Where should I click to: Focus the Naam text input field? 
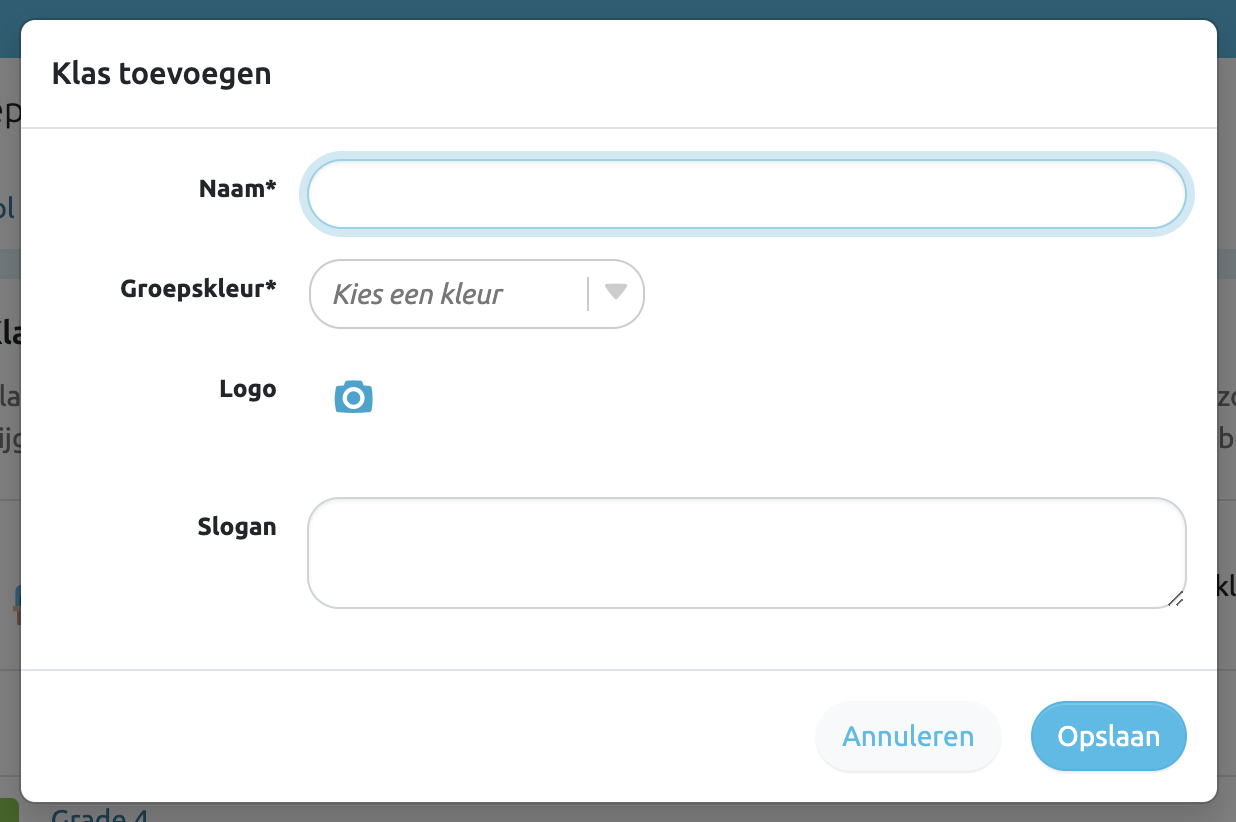[x=746, y=194]
